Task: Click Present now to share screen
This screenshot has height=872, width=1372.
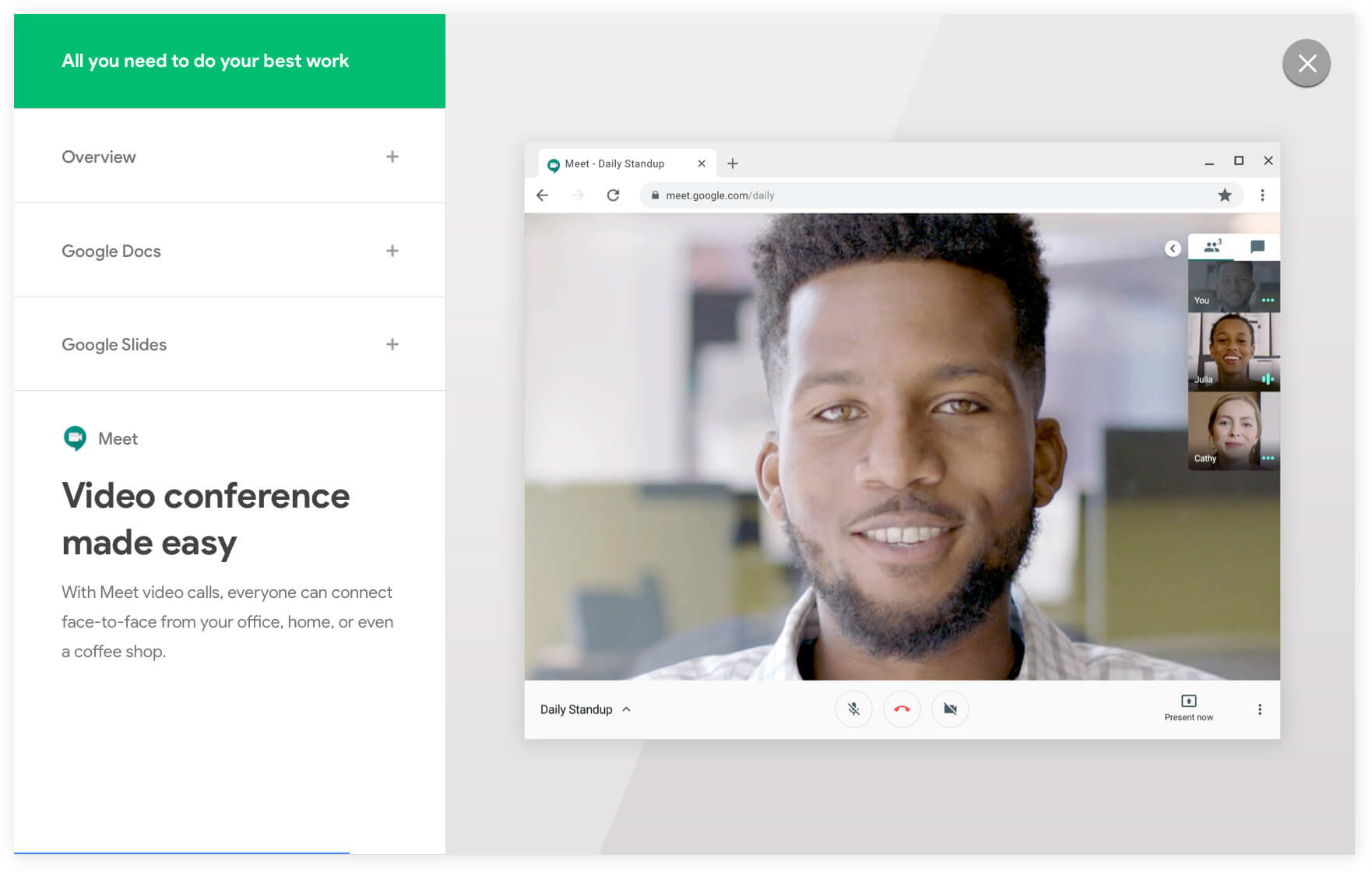Action: [1188, 708]
